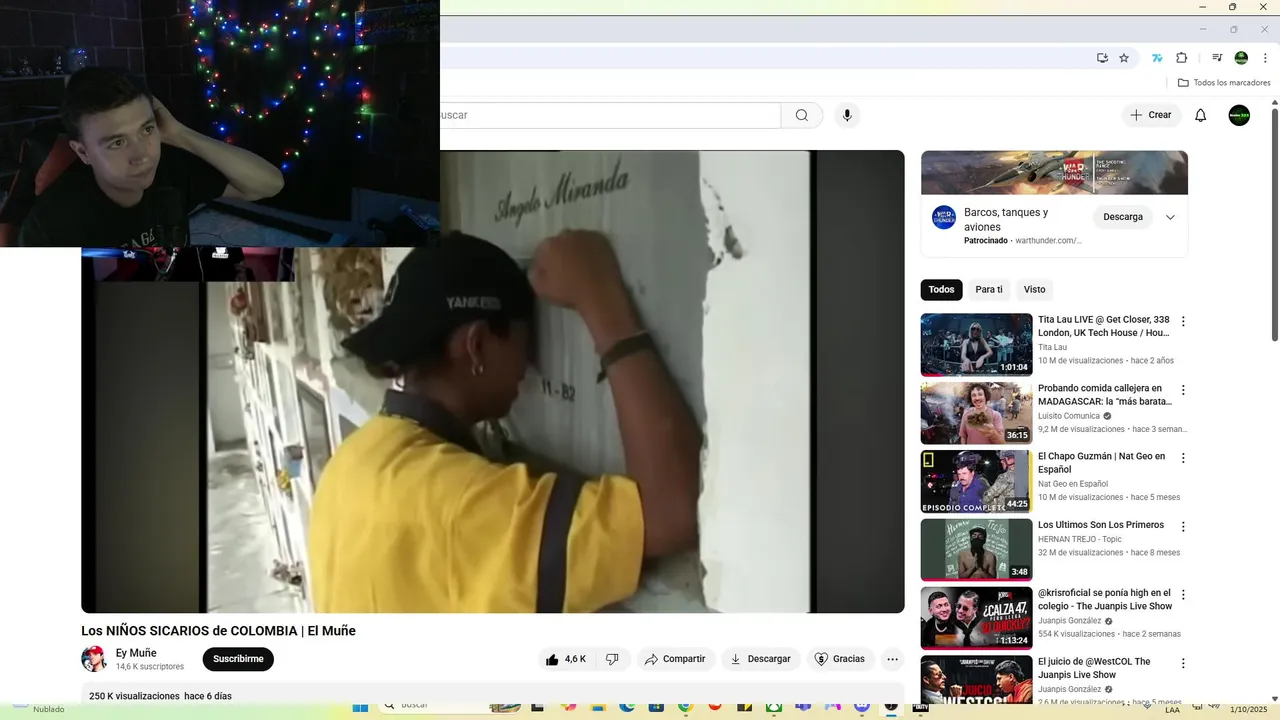Click the Compartir share button
1280x720 pixels.
tap(675, 659)
